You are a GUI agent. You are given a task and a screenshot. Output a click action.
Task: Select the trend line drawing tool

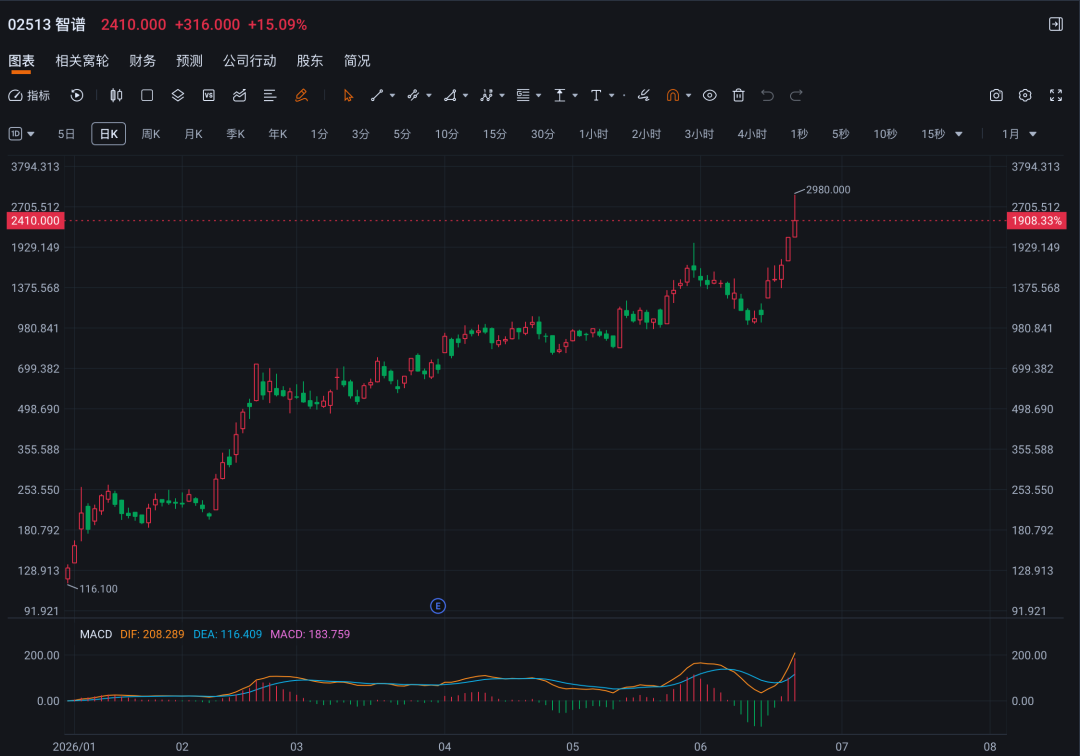[x=377, y=96]
